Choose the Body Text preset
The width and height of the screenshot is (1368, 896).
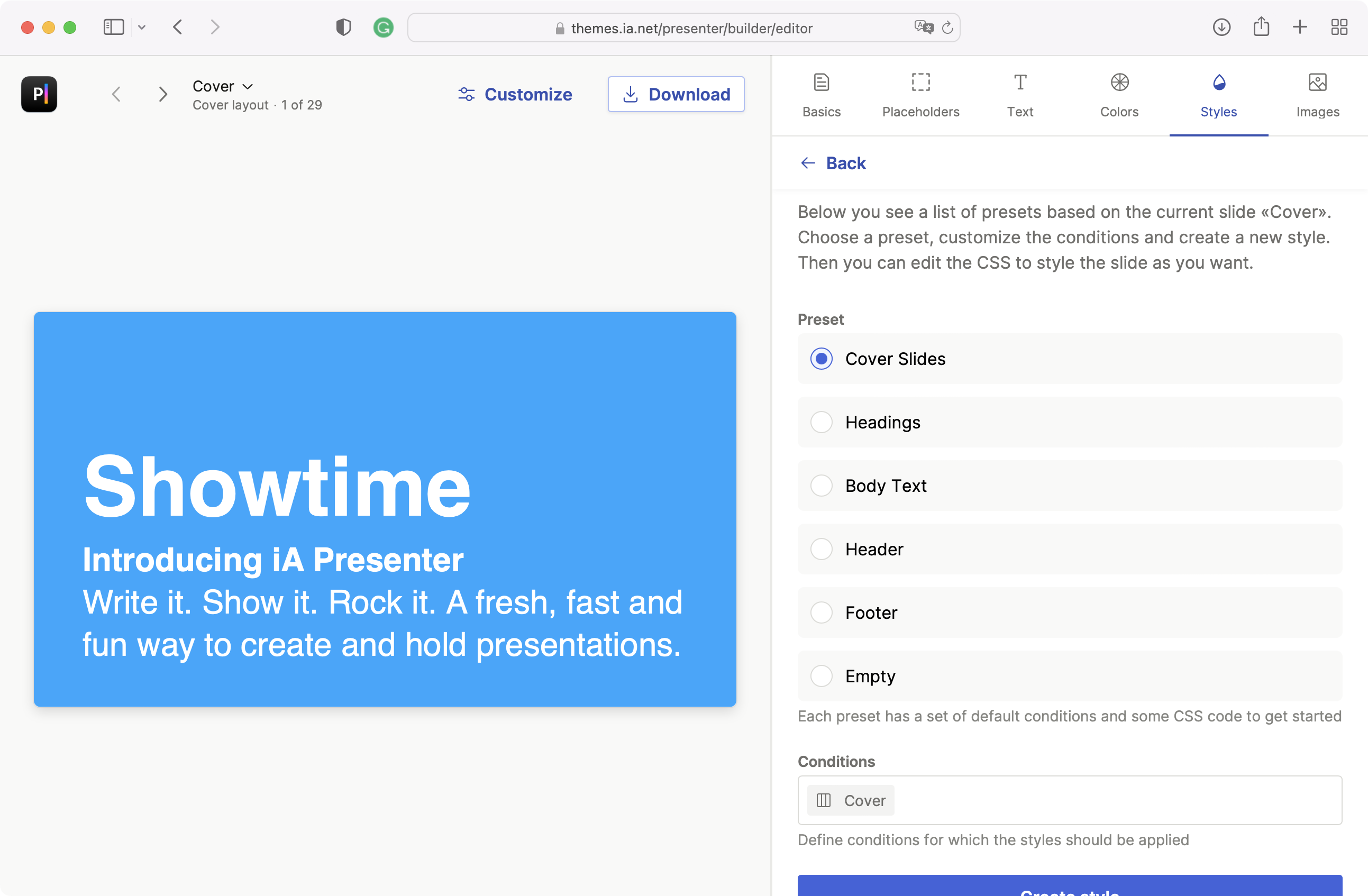coord(1070,486)
